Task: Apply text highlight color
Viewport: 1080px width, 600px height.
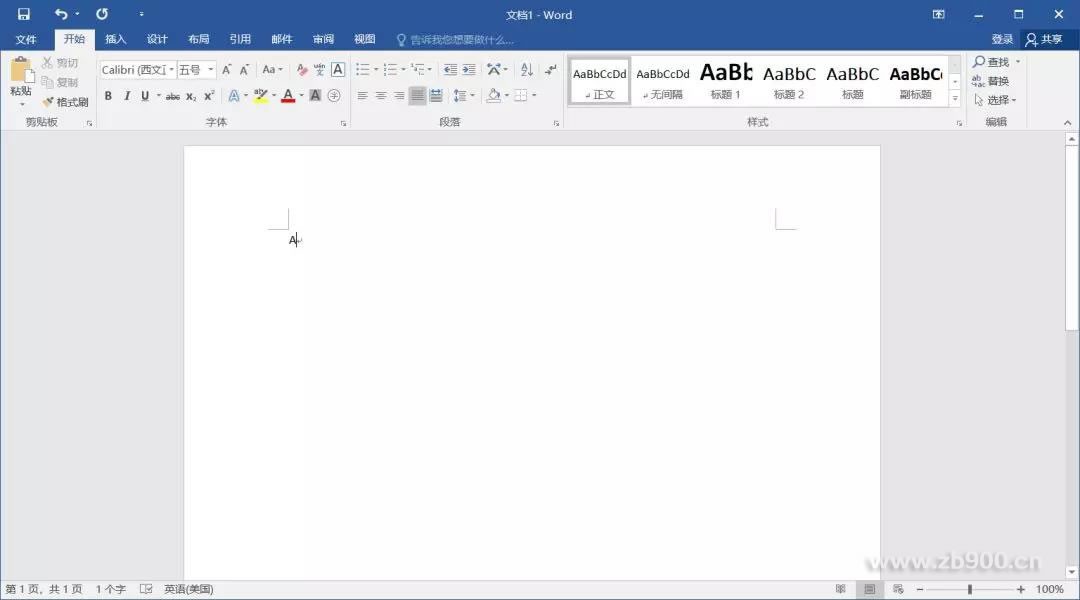Action: (x=258, y=95)
